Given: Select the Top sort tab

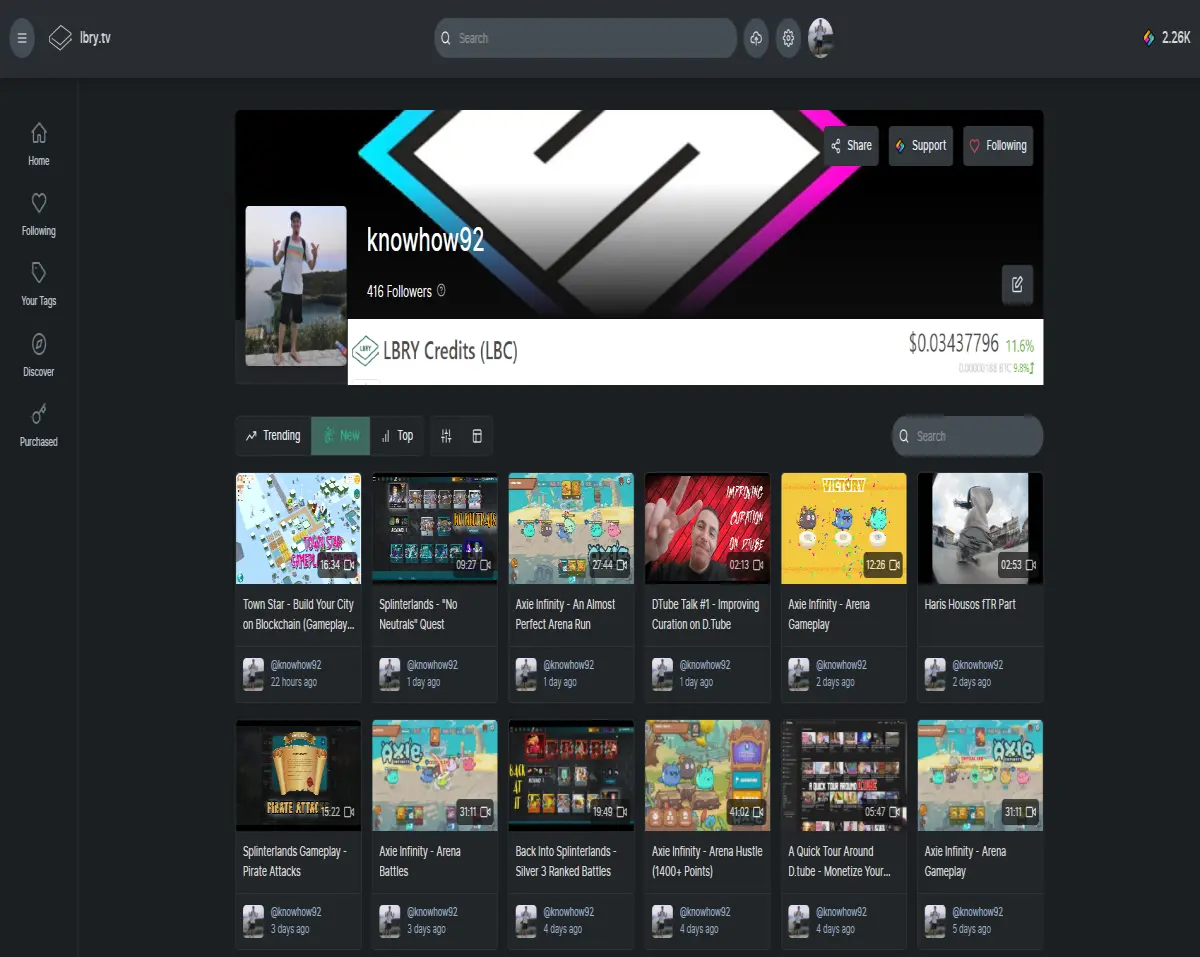Looking at the screenshot, I should (x=397, y=436).
